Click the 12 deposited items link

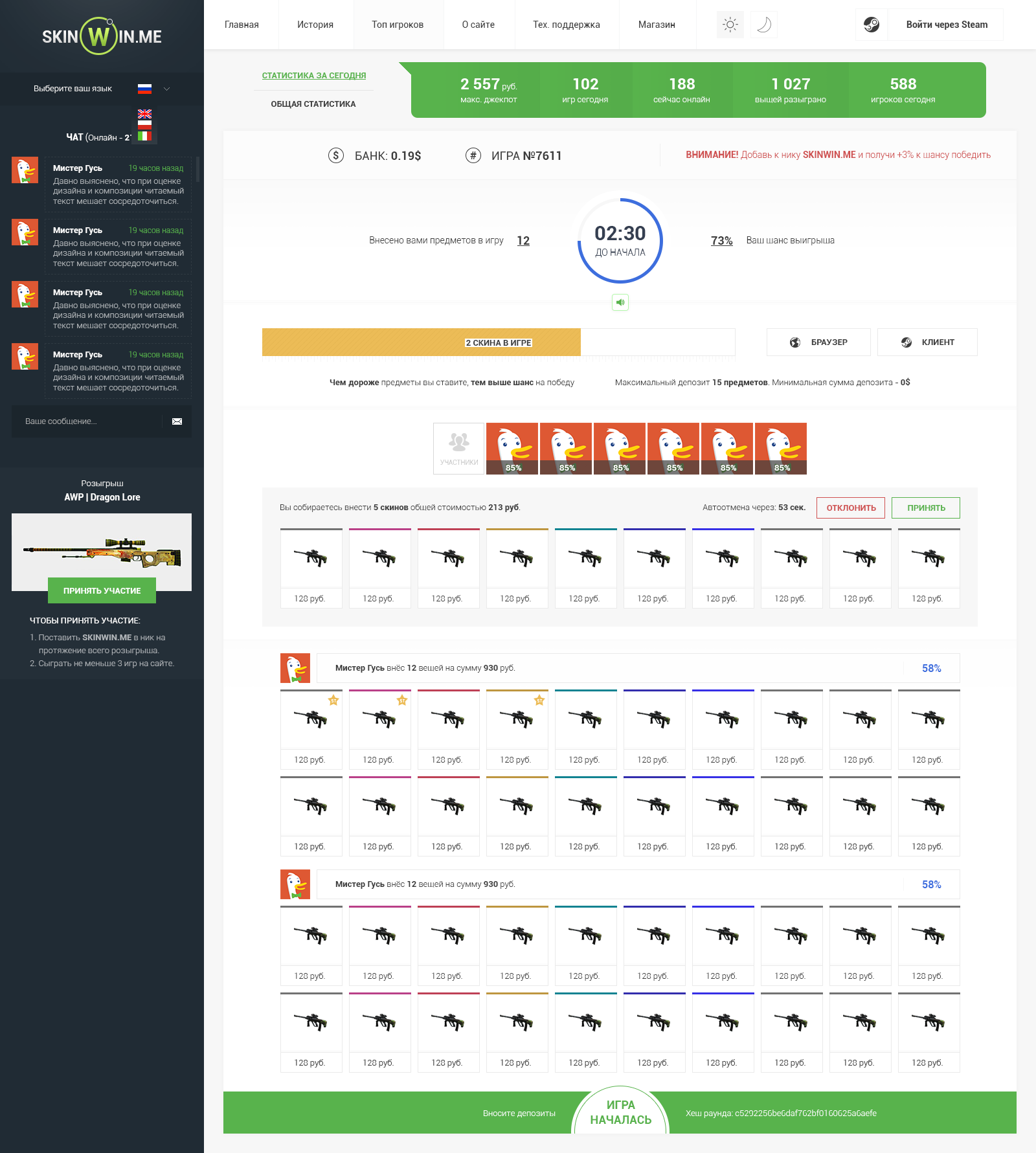click(x=523, y=241)
